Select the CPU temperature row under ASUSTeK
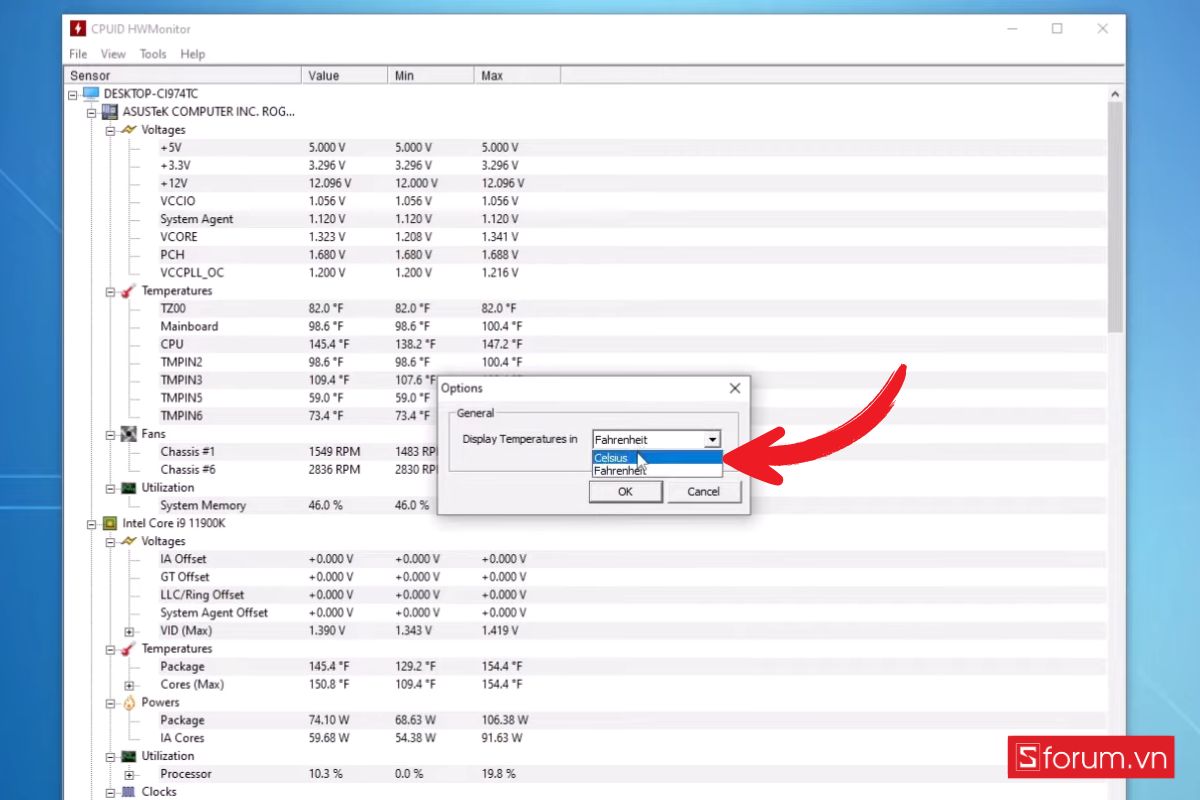 coord(586,344)
